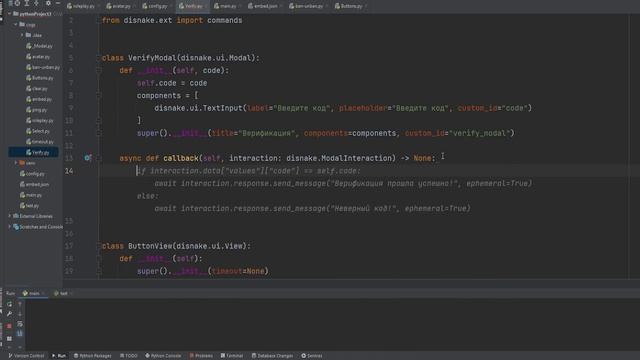Viewport: 640px width, 360px height.
Task: Click the collapse all icon in Project panel
Action: coord(36,3)
